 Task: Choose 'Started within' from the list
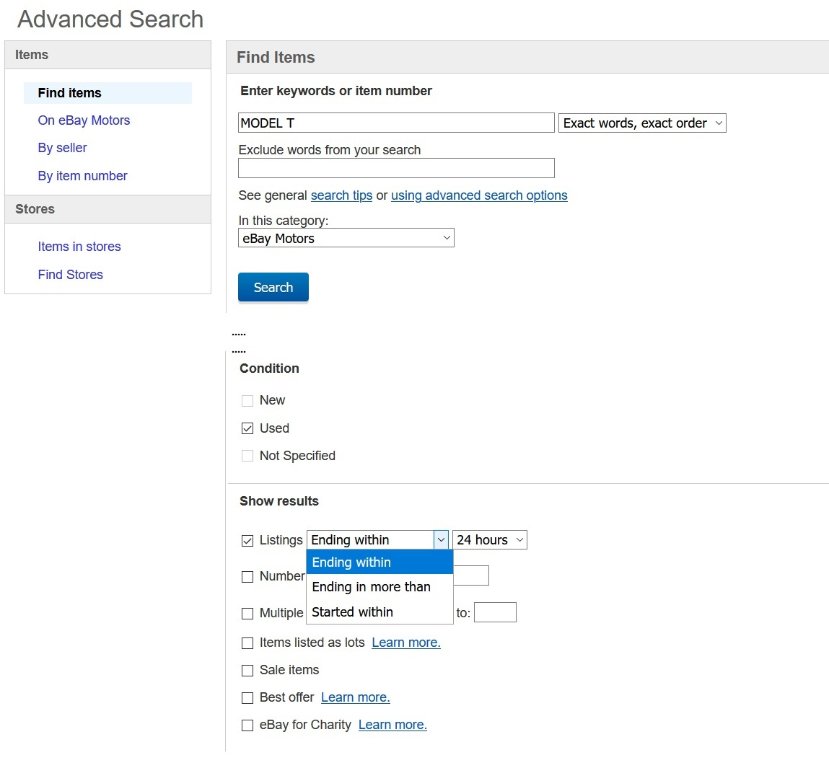(352, 612)
